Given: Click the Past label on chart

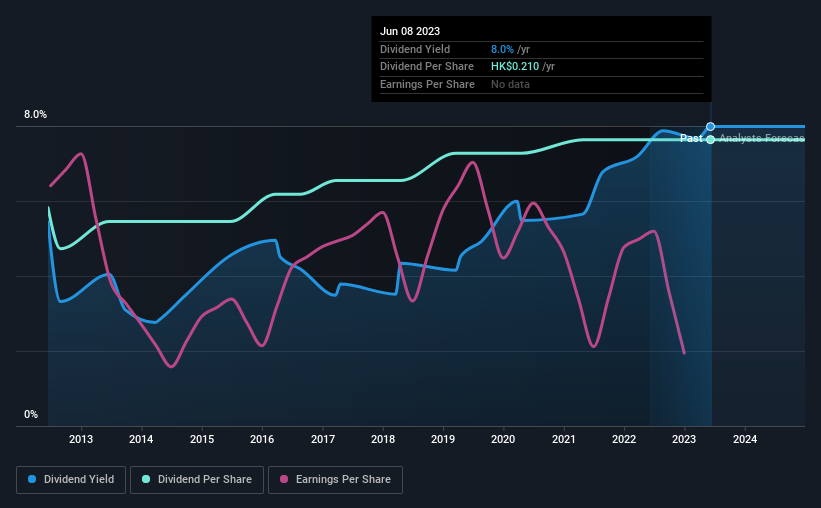Looking at the screenshot, I should coord(691,138).
